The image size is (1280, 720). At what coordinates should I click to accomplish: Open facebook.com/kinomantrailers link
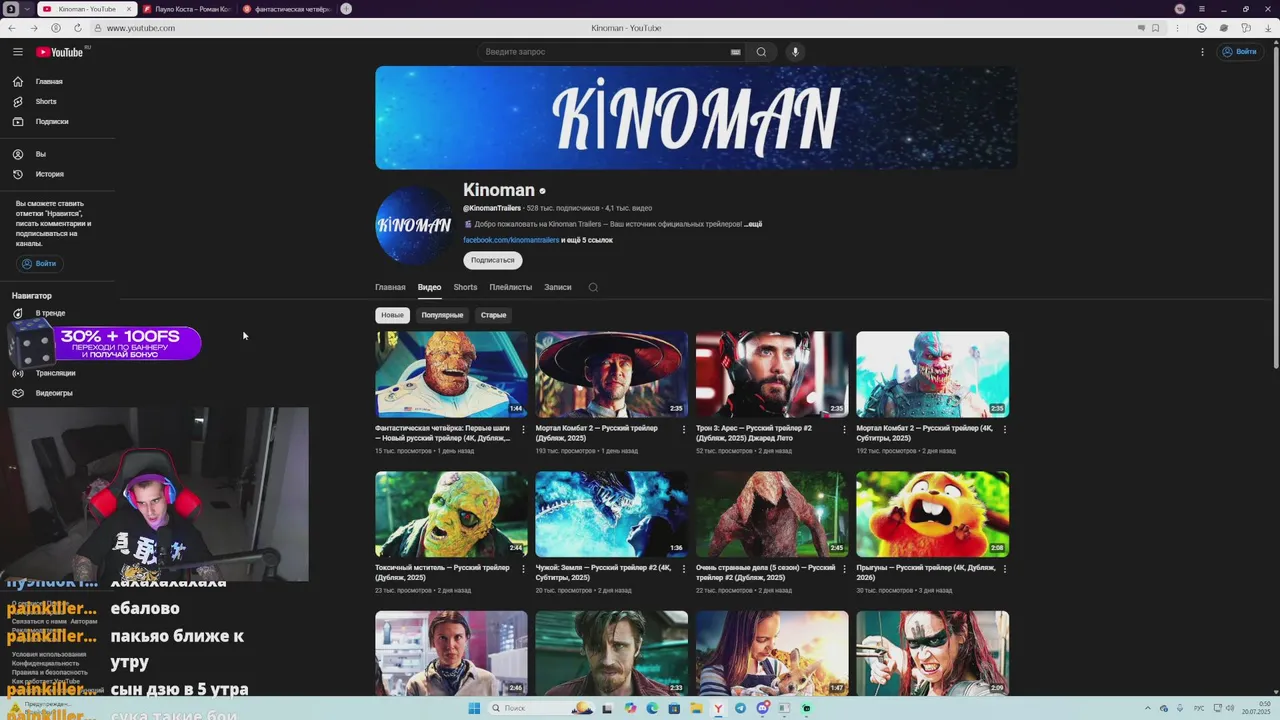511,240
